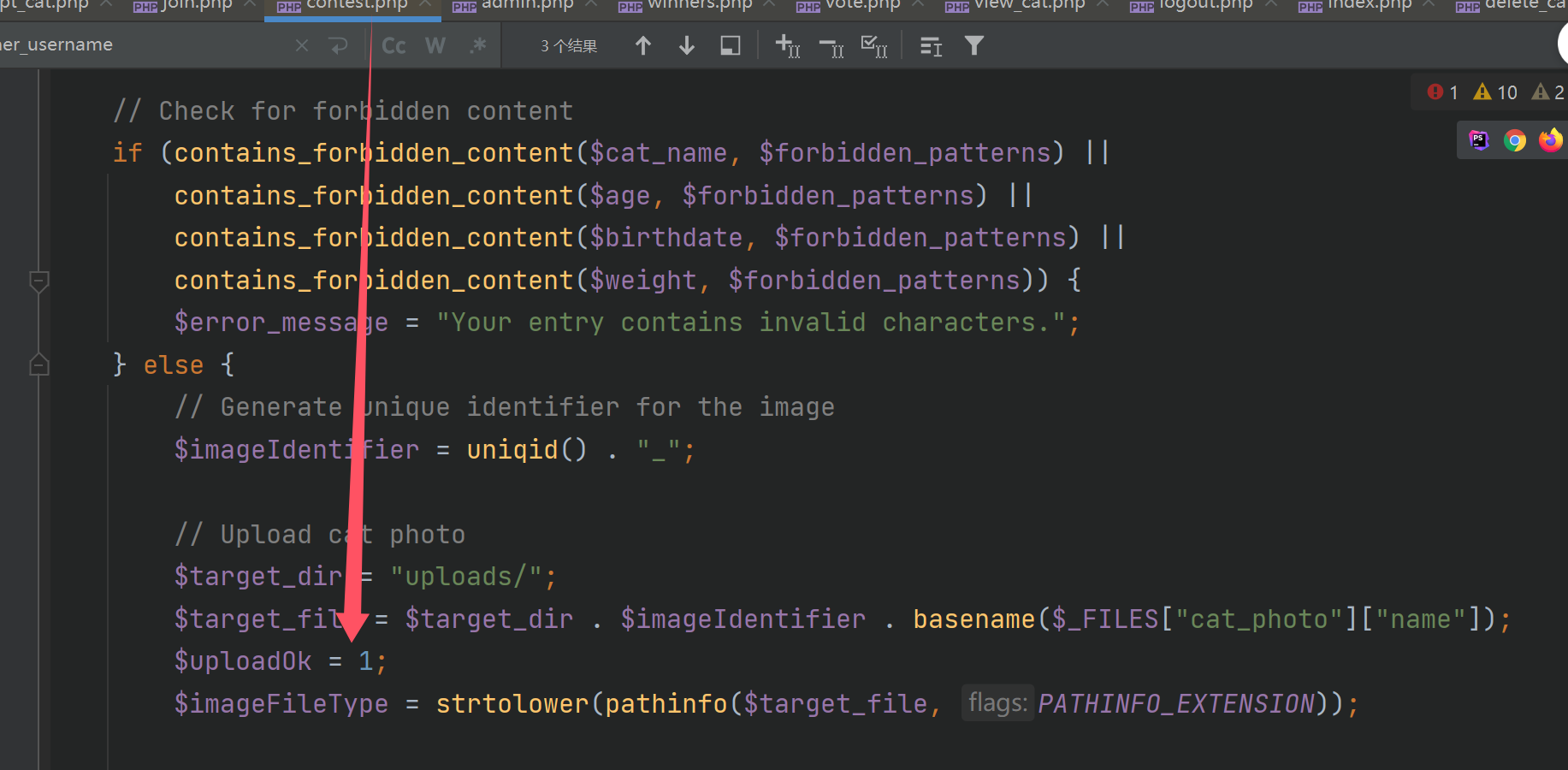The image size is (1568, 770).
Task: Jump to the previous search occurrence
Action: pos(643,46)
